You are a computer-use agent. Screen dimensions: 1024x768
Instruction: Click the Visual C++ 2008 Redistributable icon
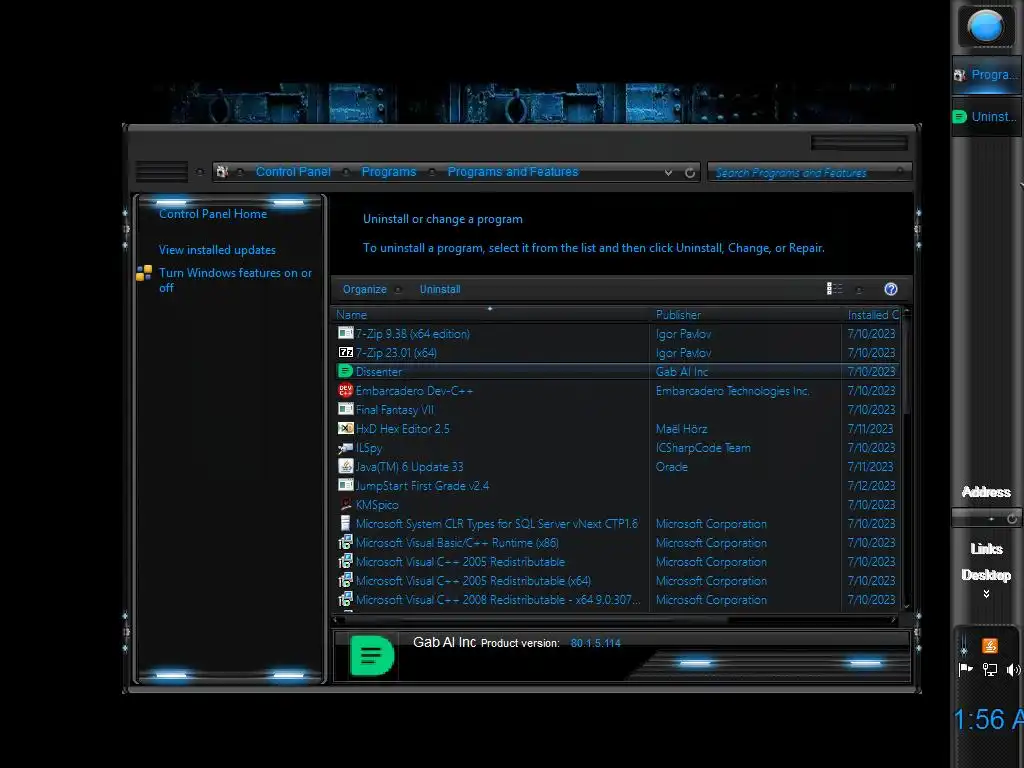pos(345,599)
